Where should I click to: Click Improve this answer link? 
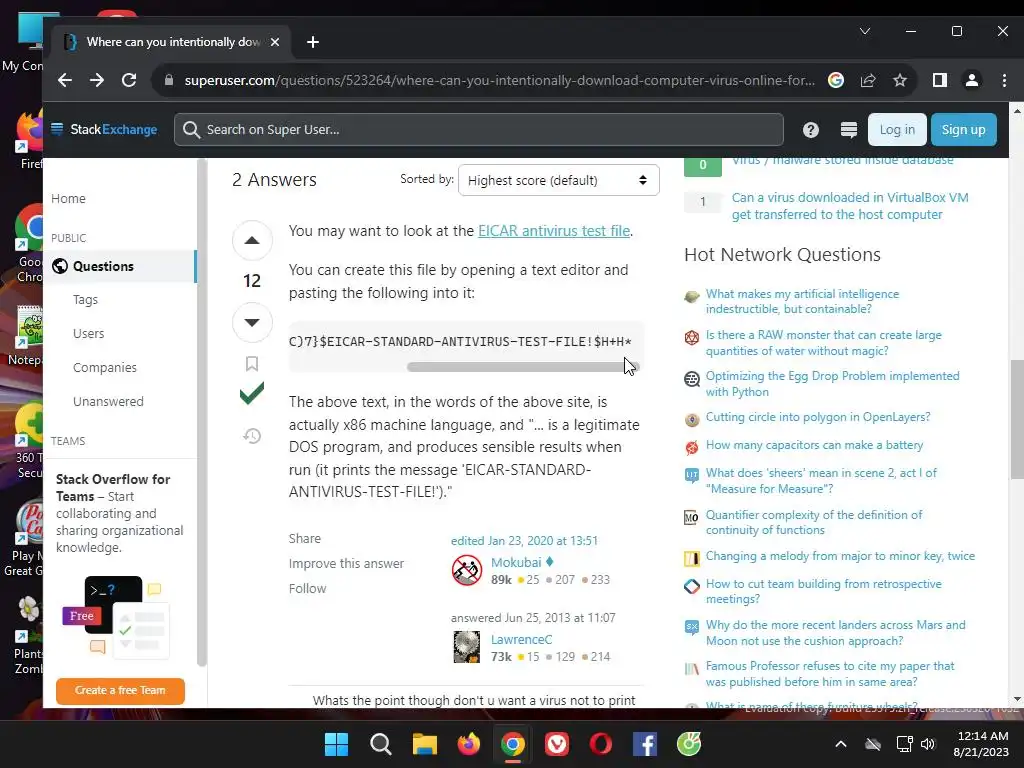(x=346, y=564)
